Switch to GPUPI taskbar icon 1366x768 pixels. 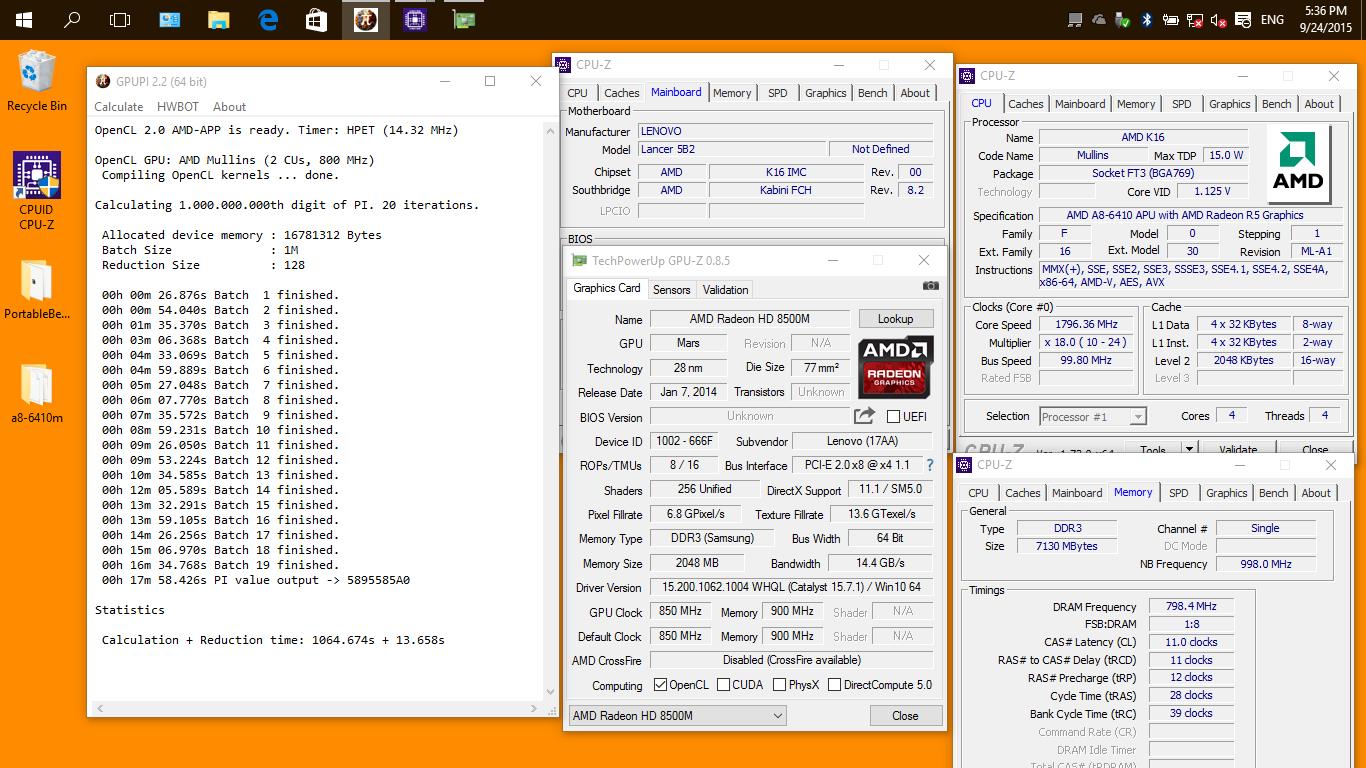pos(366,19)
